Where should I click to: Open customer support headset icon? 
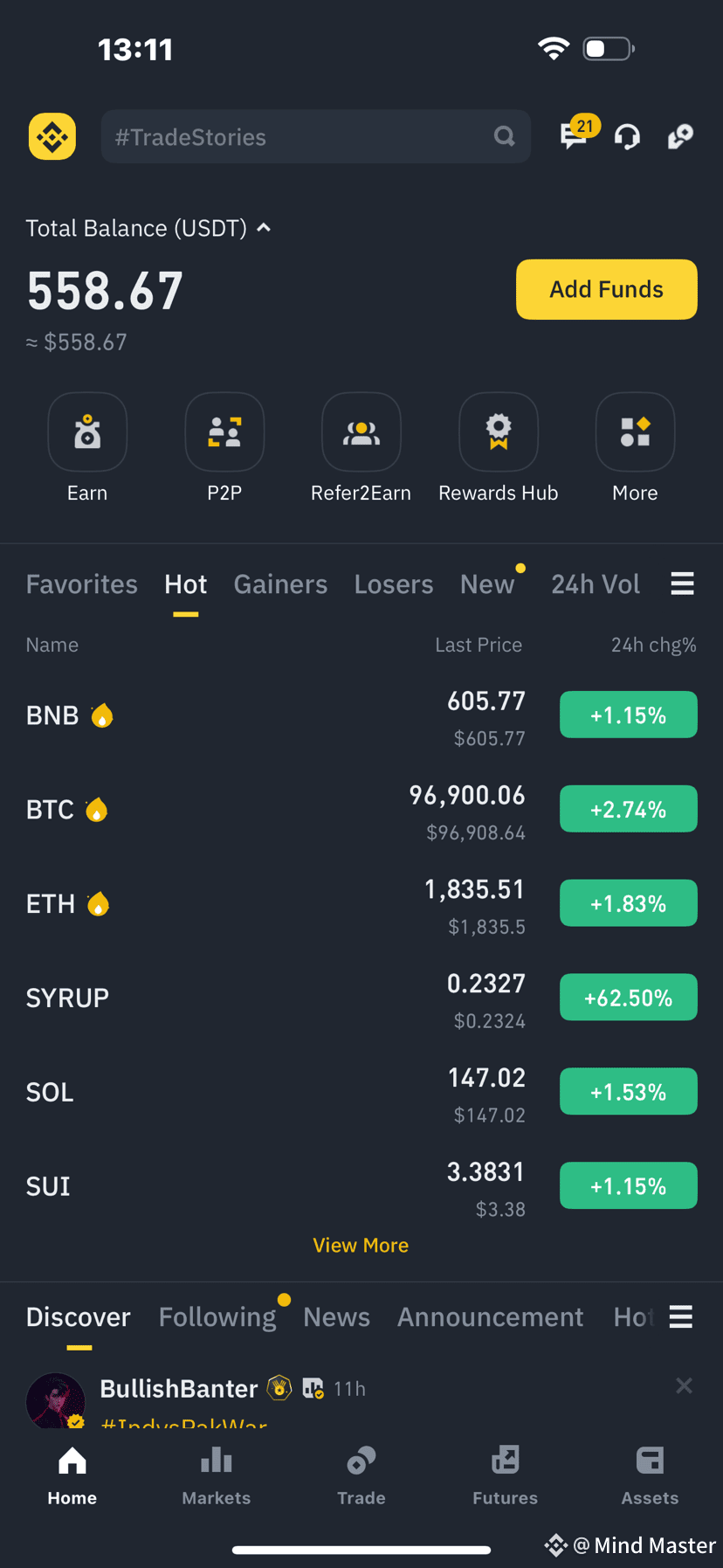(x=627, y=137)
